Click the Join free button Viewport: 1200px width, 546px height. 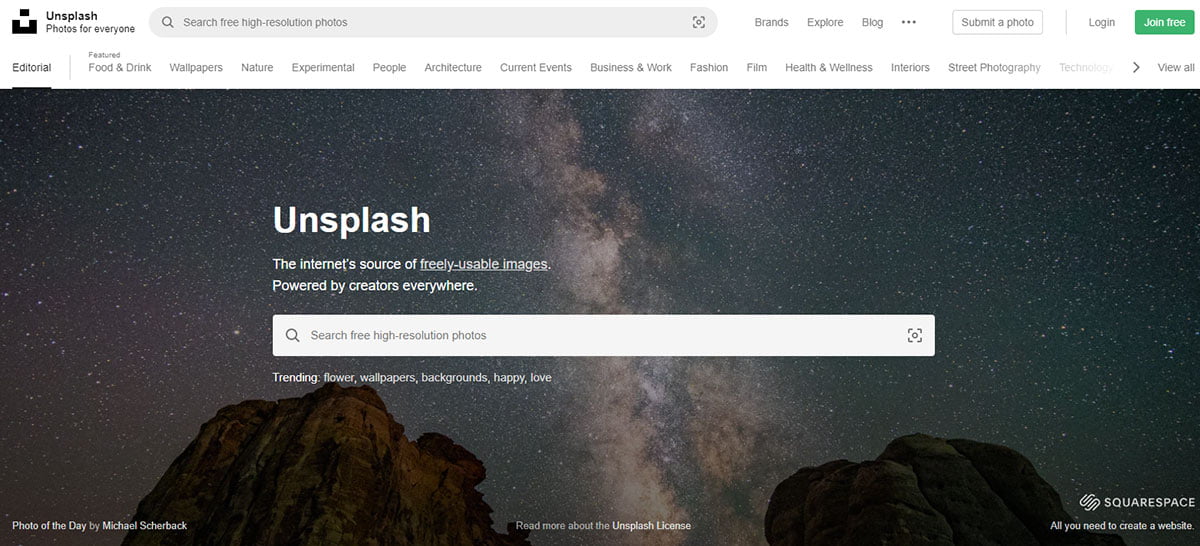(1164, 22)
